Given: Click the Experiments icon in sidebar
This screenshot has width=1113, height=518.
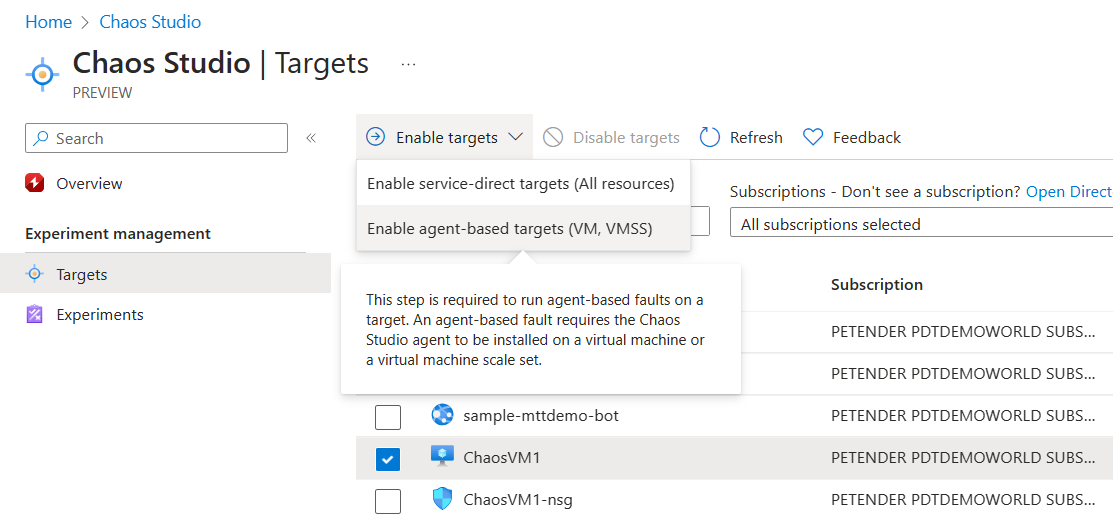Looking at the screenshot, I should click(x=36, y=315).
